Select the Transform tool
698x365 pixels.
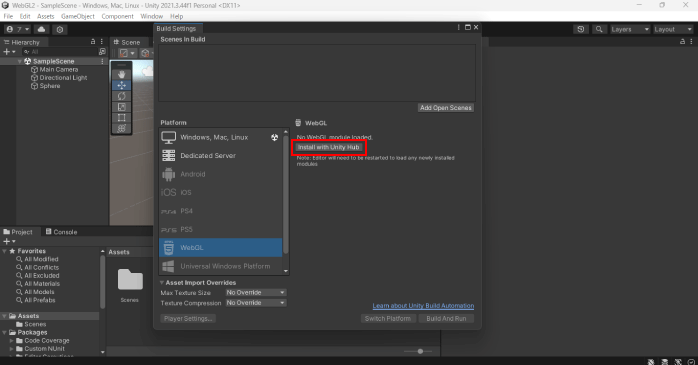(x=121, y=128)
